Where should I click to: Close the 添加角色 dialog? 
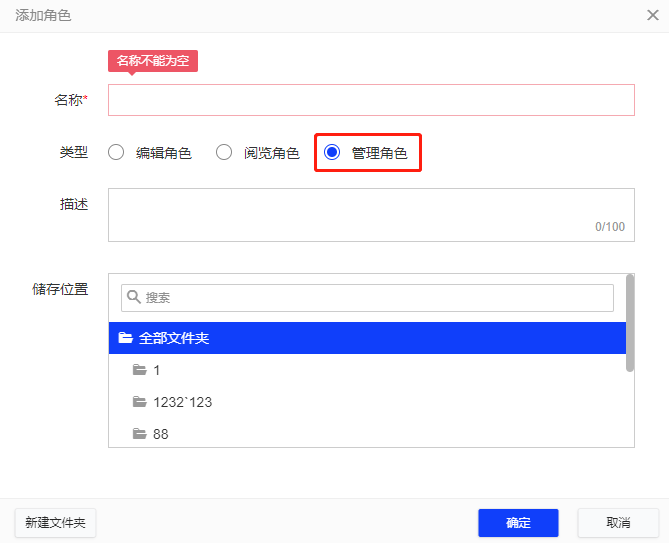[653, 15]
